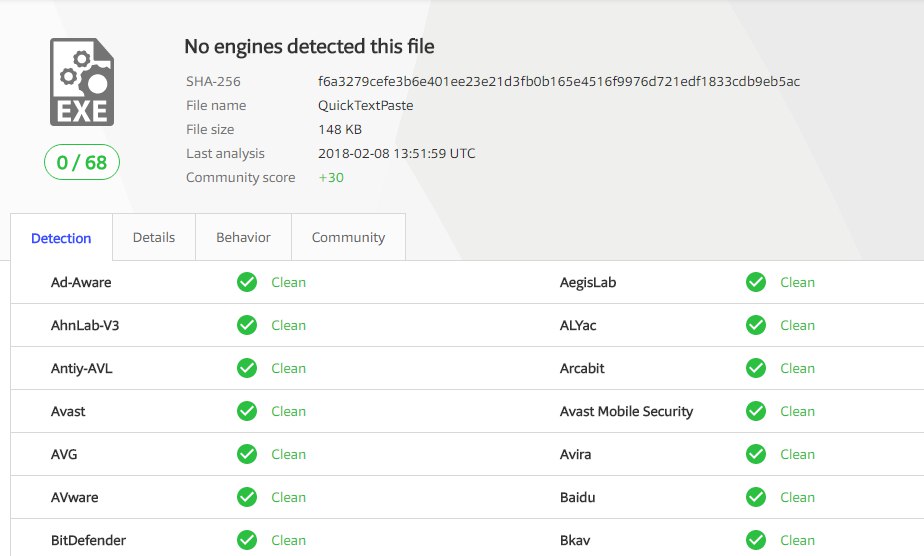
Task: Open the Behavior tab
Action: 243,237
